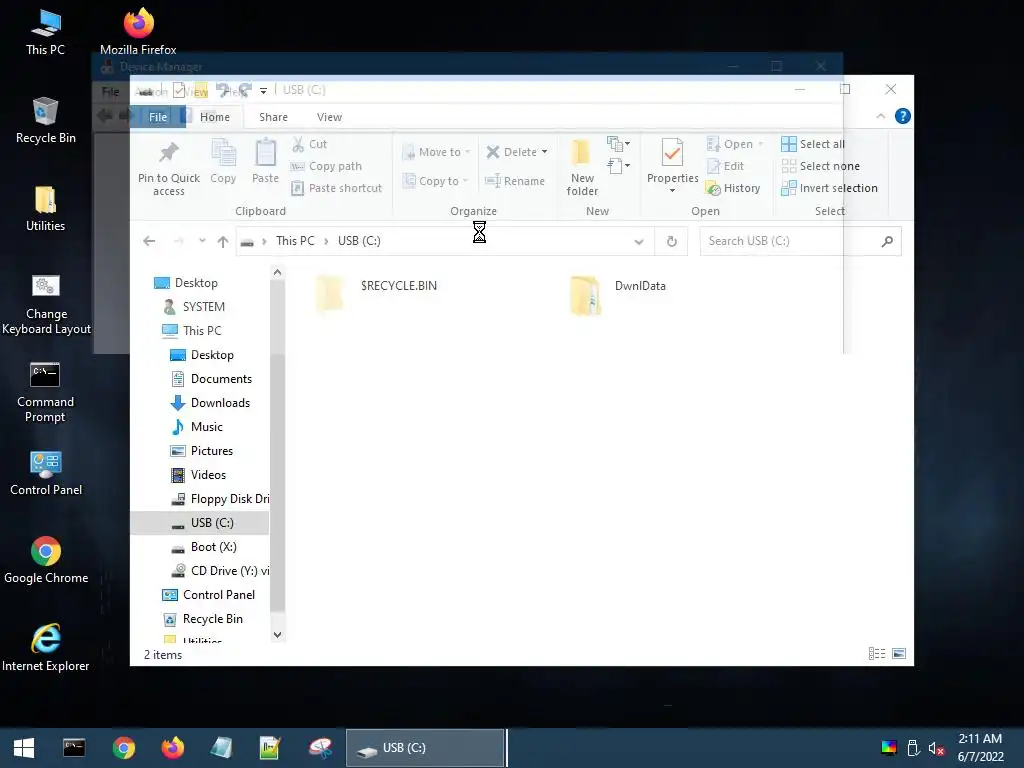Image resolution: width=1024 pixels, height=768 pixels.
Task: Click Change Keyboard Layout desktop icon
Action: (x=46, y=304)
